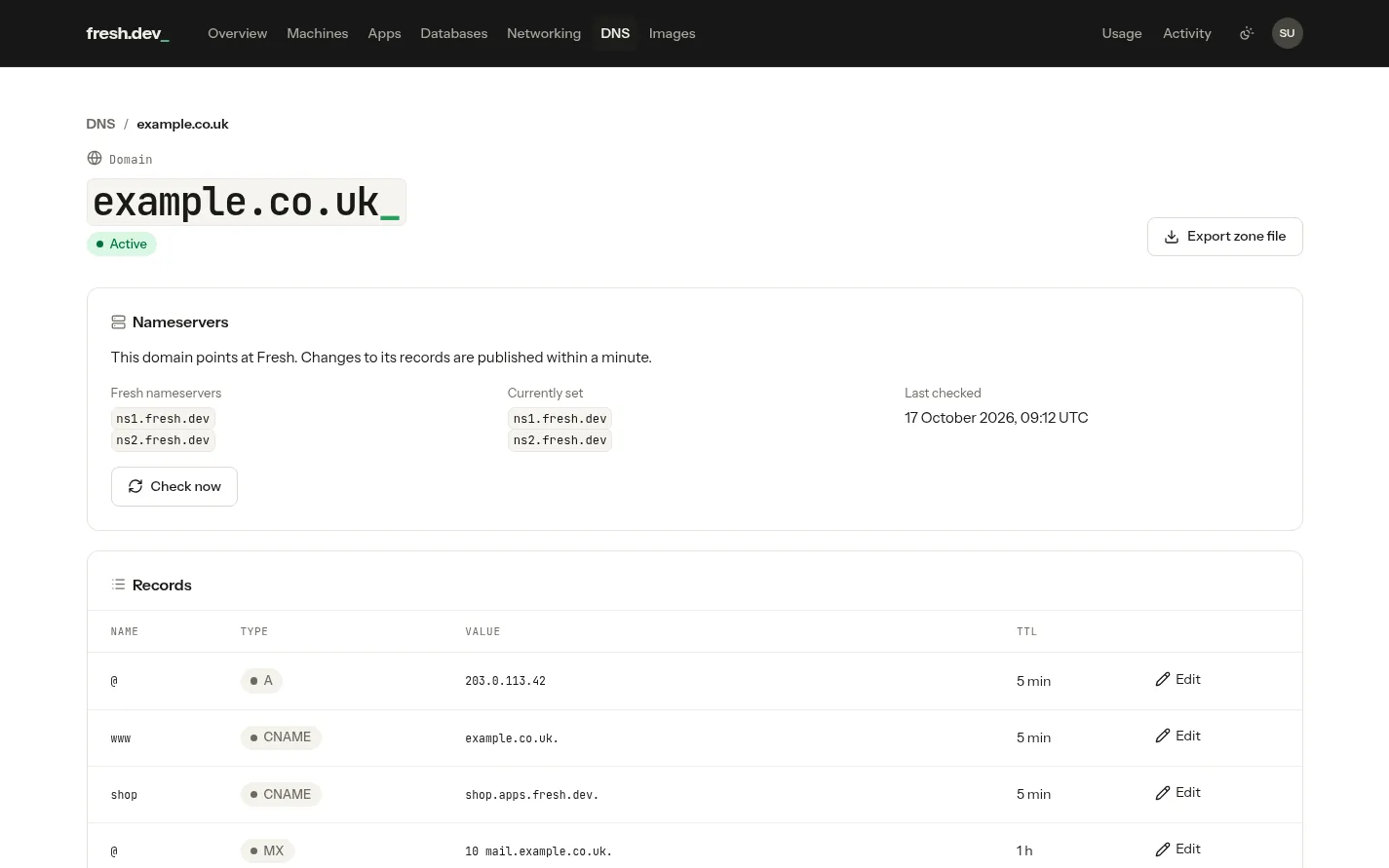Select the MX value 10 mail.example.co.uk.
Screen dimensions: 1389x868
[x=538, y=851]
